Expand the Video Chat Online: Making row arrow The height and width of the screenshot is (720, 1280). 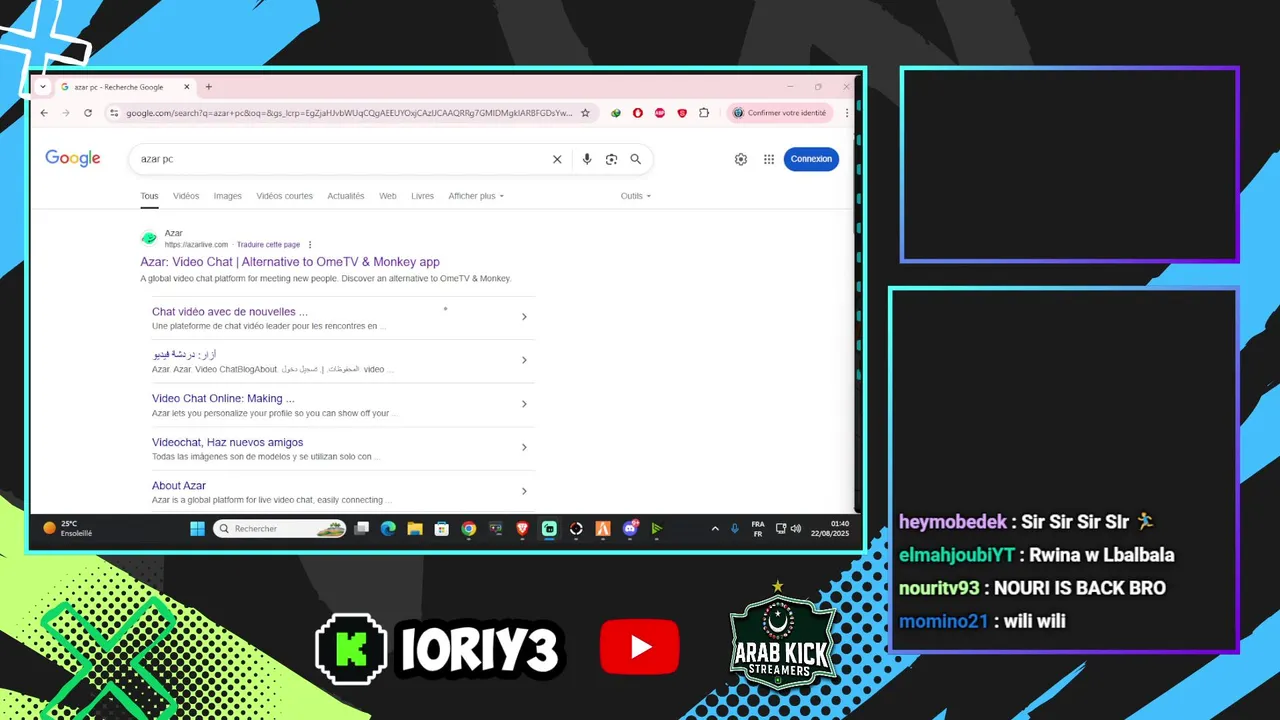[x=524, y=404]
